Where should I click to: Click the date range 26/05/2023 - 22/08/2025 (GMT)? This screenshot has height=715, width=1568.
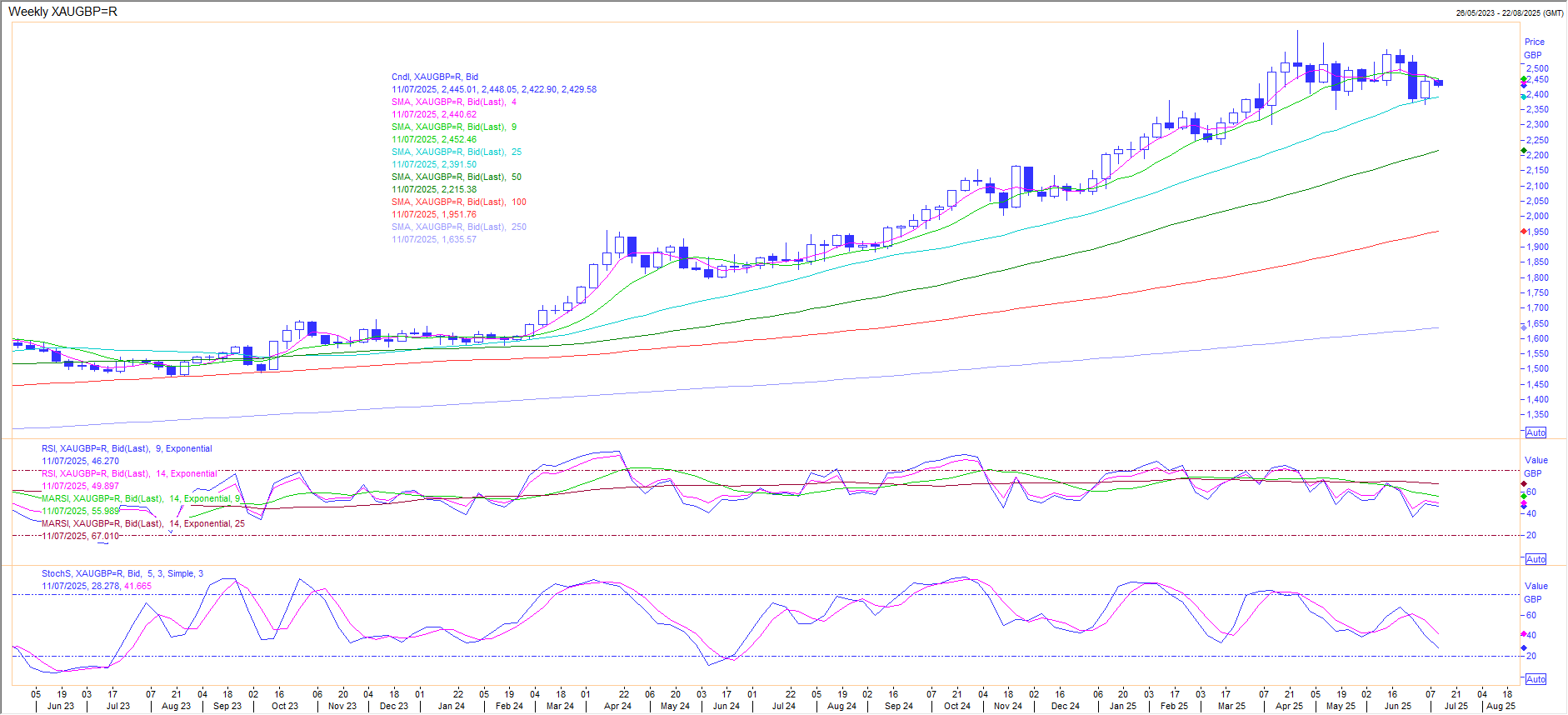(1510, 12)
